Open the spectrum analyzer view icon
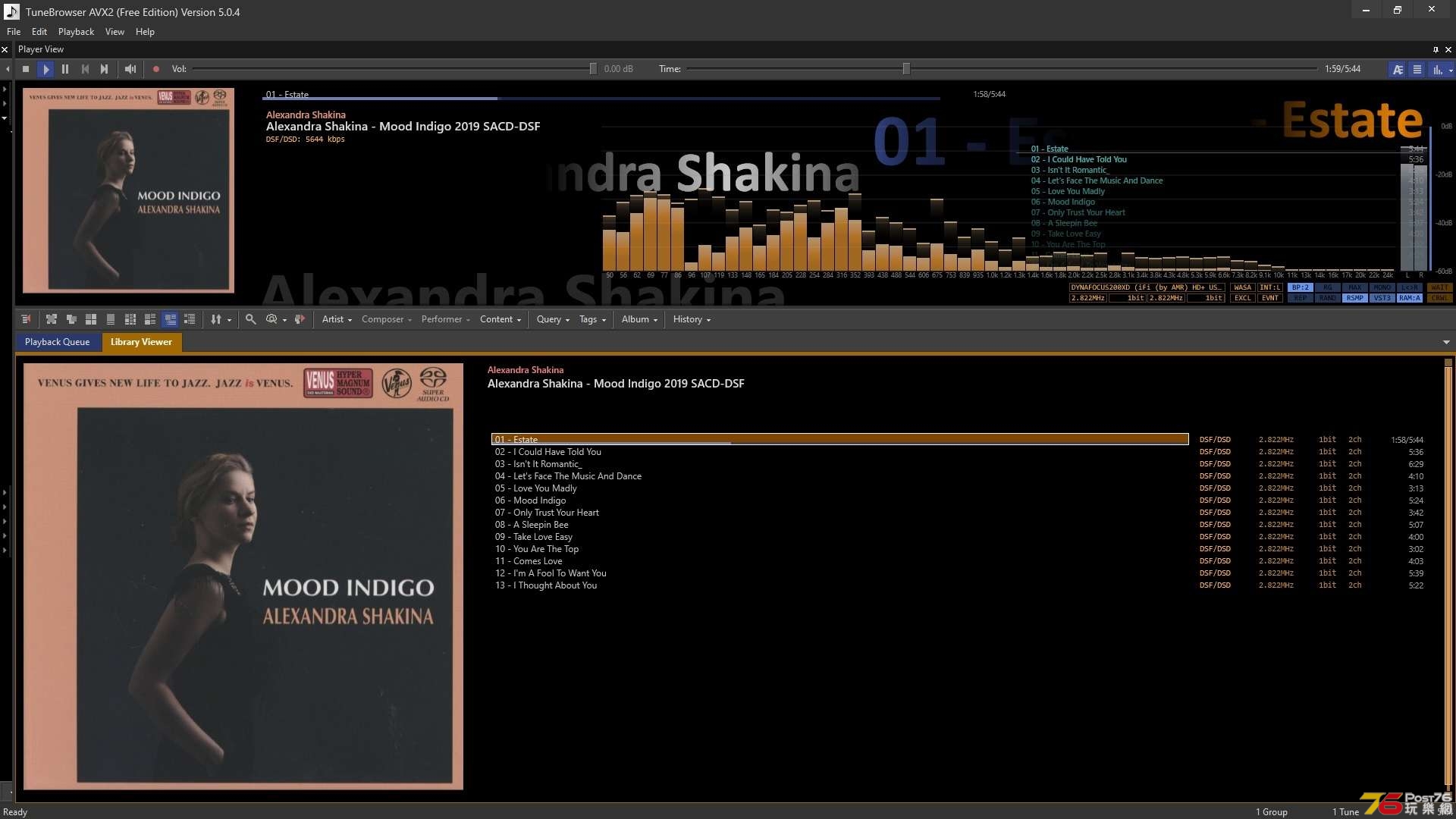This screenshot has width=1456, height=819. click(x=1437, y=69)
